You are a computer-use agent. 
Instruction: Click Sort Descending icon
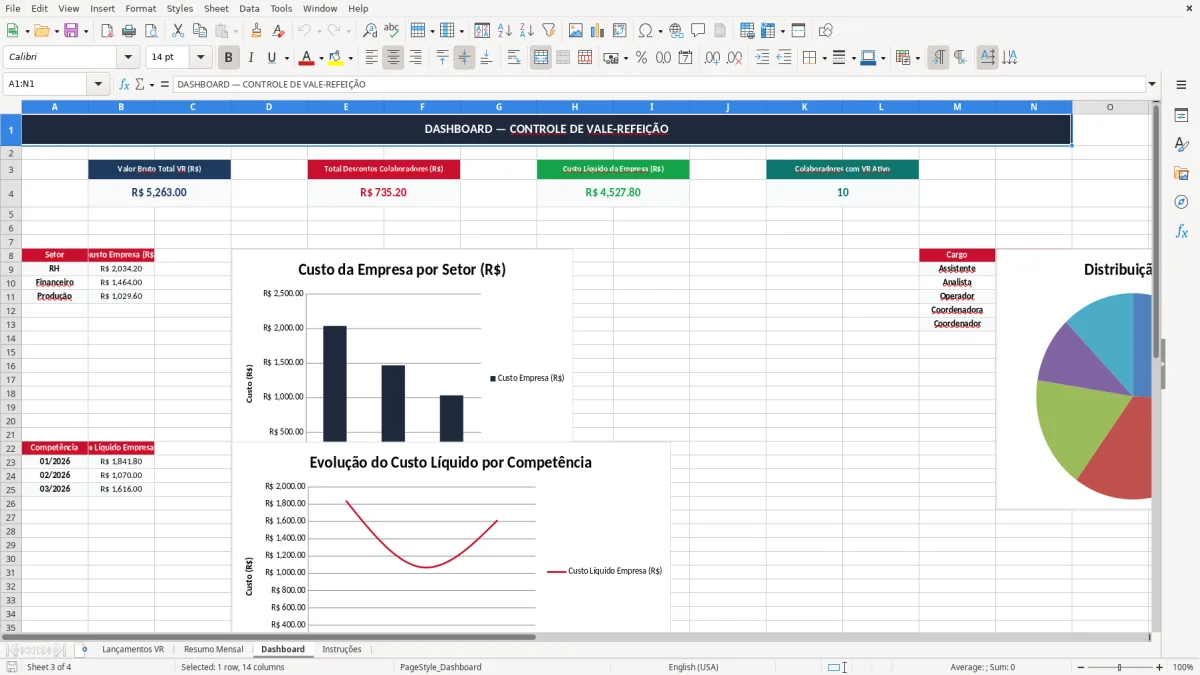tap(526, 31)
